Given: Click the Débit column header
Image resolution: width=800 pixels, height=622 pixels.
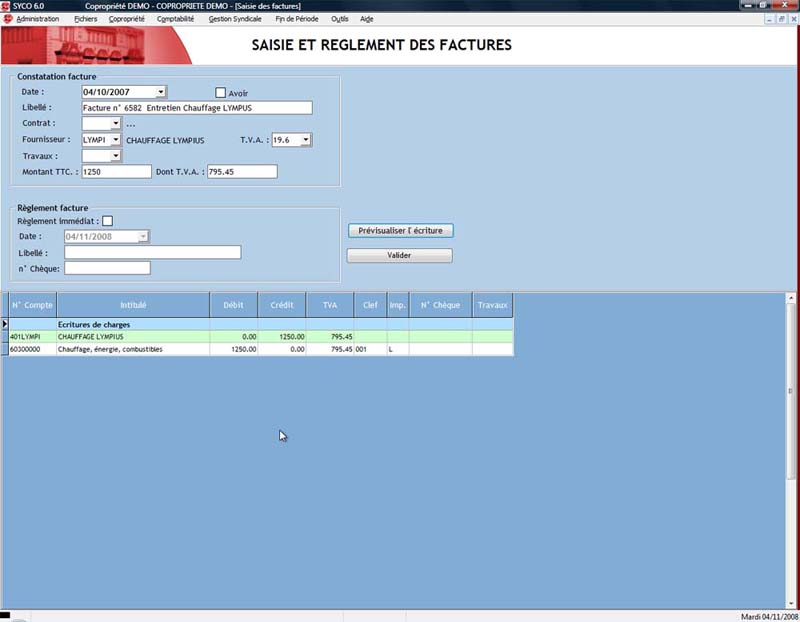Looking at the screenshot, I should point(233,304).
